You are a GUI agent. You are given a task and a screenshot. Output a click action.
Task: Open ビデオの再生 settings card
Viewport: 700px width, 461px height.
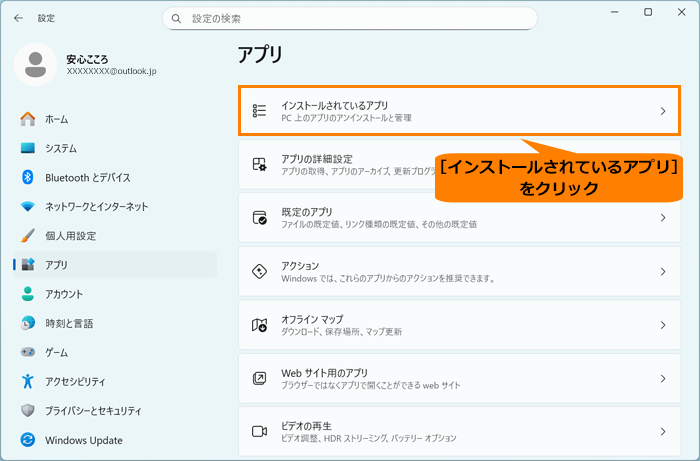pyautogui.click(x=459, y=432)
